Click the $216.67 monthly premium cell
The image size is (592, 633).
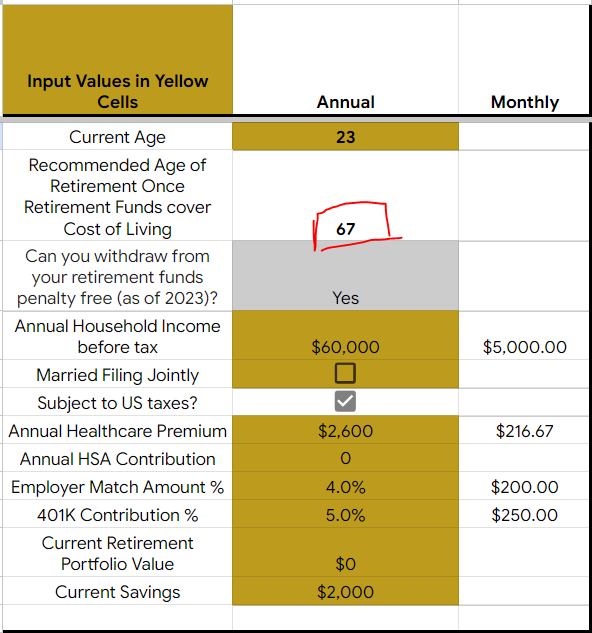pyautogui.click(x=524, y=430)
